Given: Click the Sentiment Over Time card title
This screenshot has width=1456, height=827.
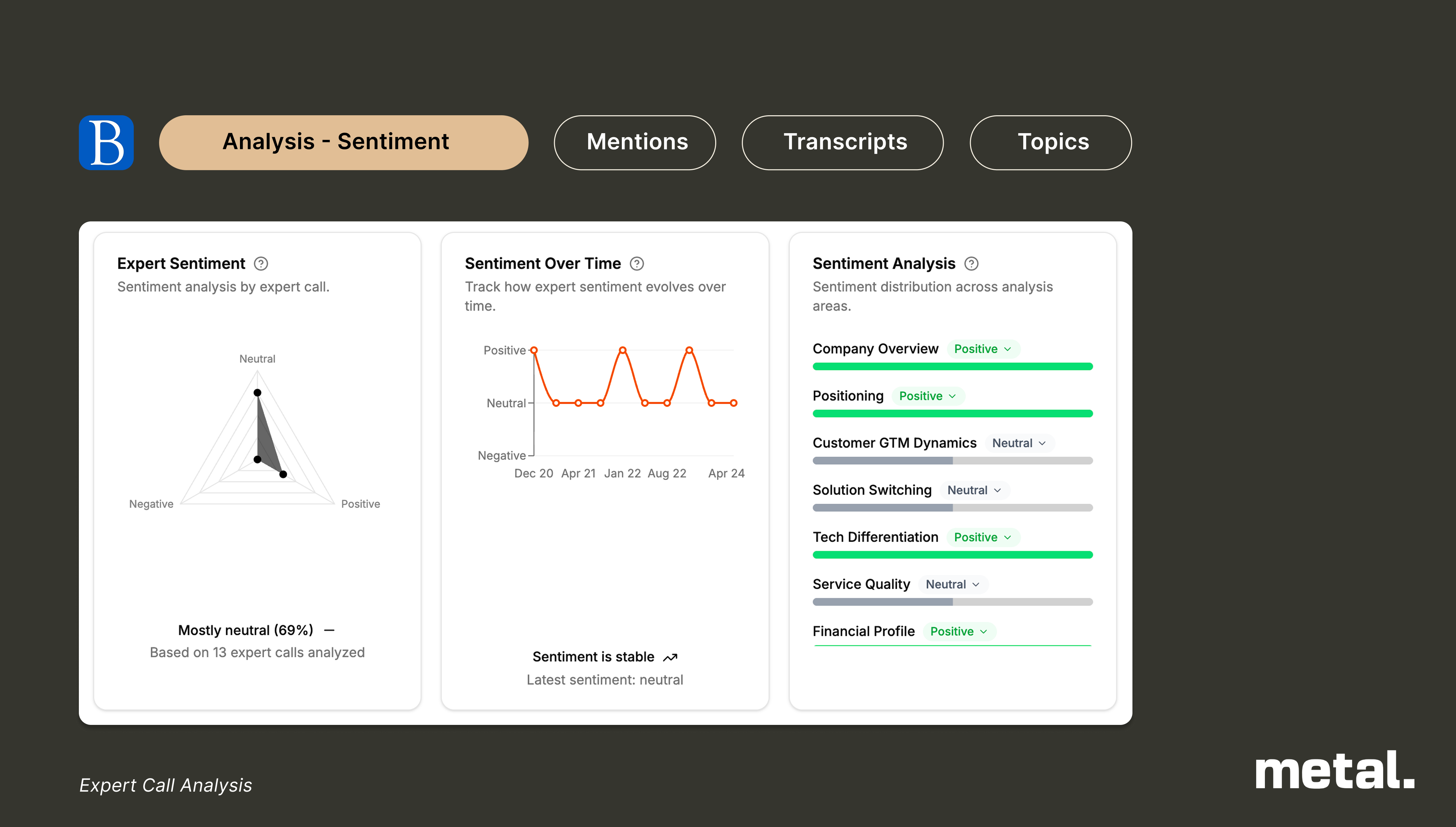Looking at the screenshot, I should click(543, 264).
